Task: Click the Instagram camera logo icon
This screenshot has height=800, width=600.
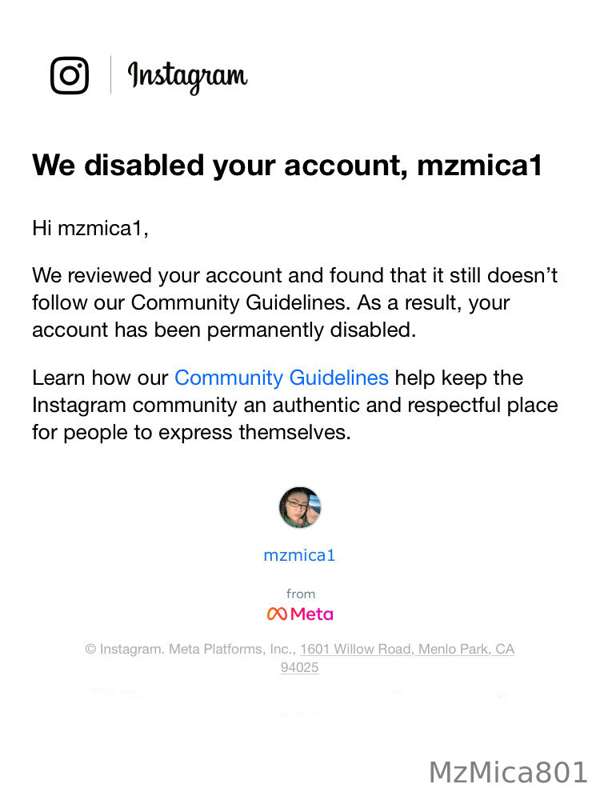Action: pyautogui.click(x=69, y=76)
